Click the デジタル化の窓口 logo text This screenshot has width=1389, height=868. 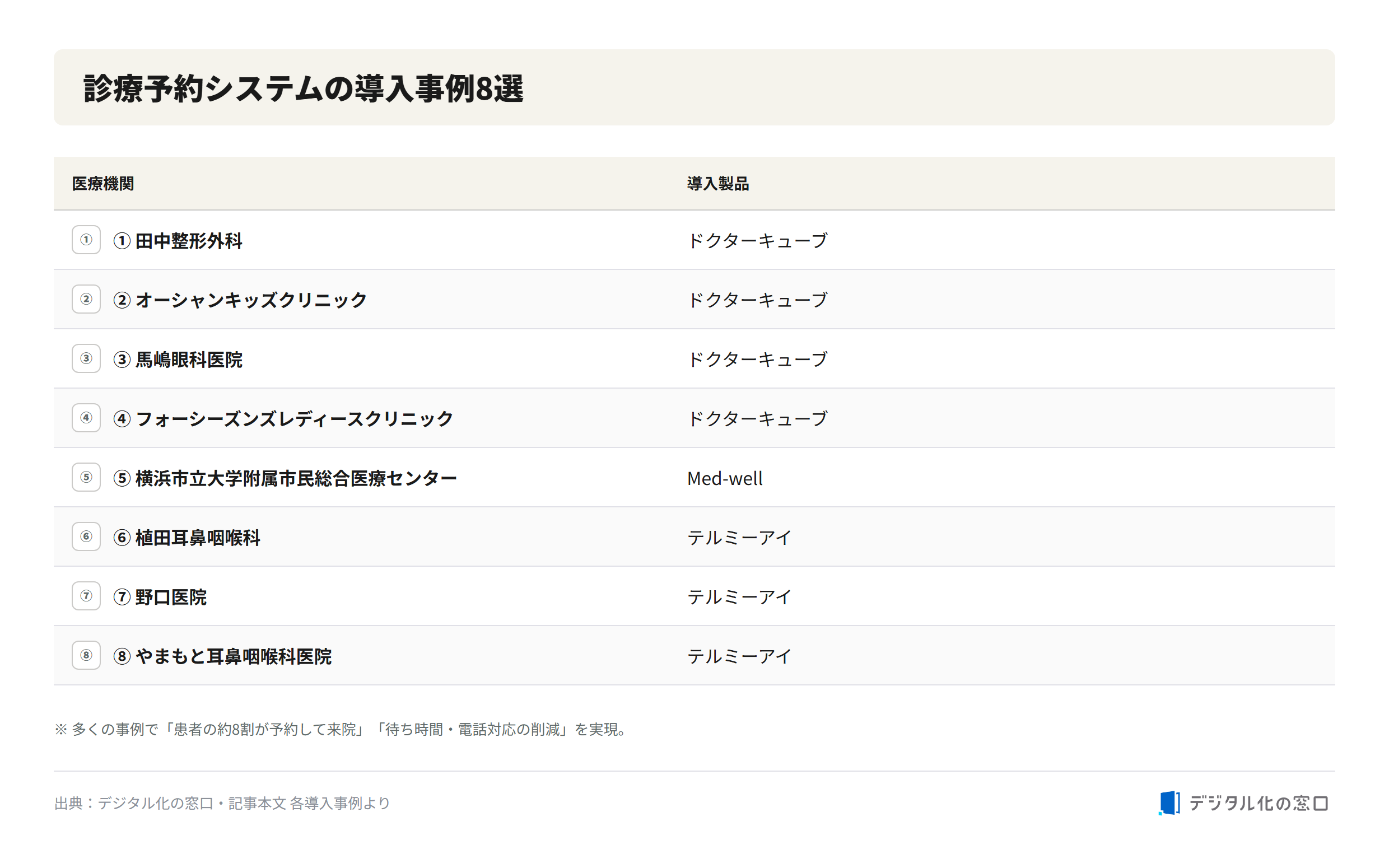[1259, 803]
